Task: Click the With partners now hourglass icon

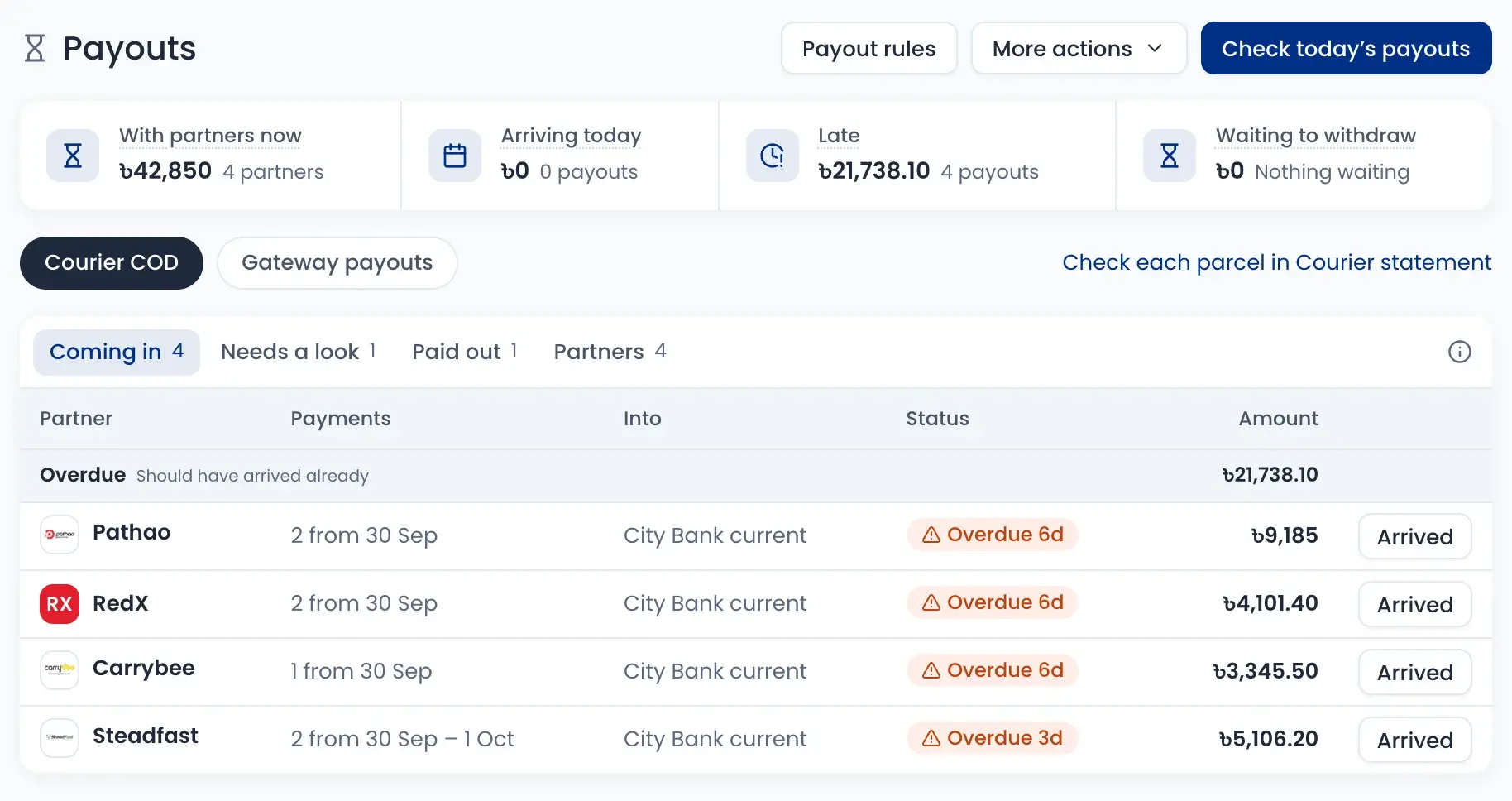Action: 73,156
